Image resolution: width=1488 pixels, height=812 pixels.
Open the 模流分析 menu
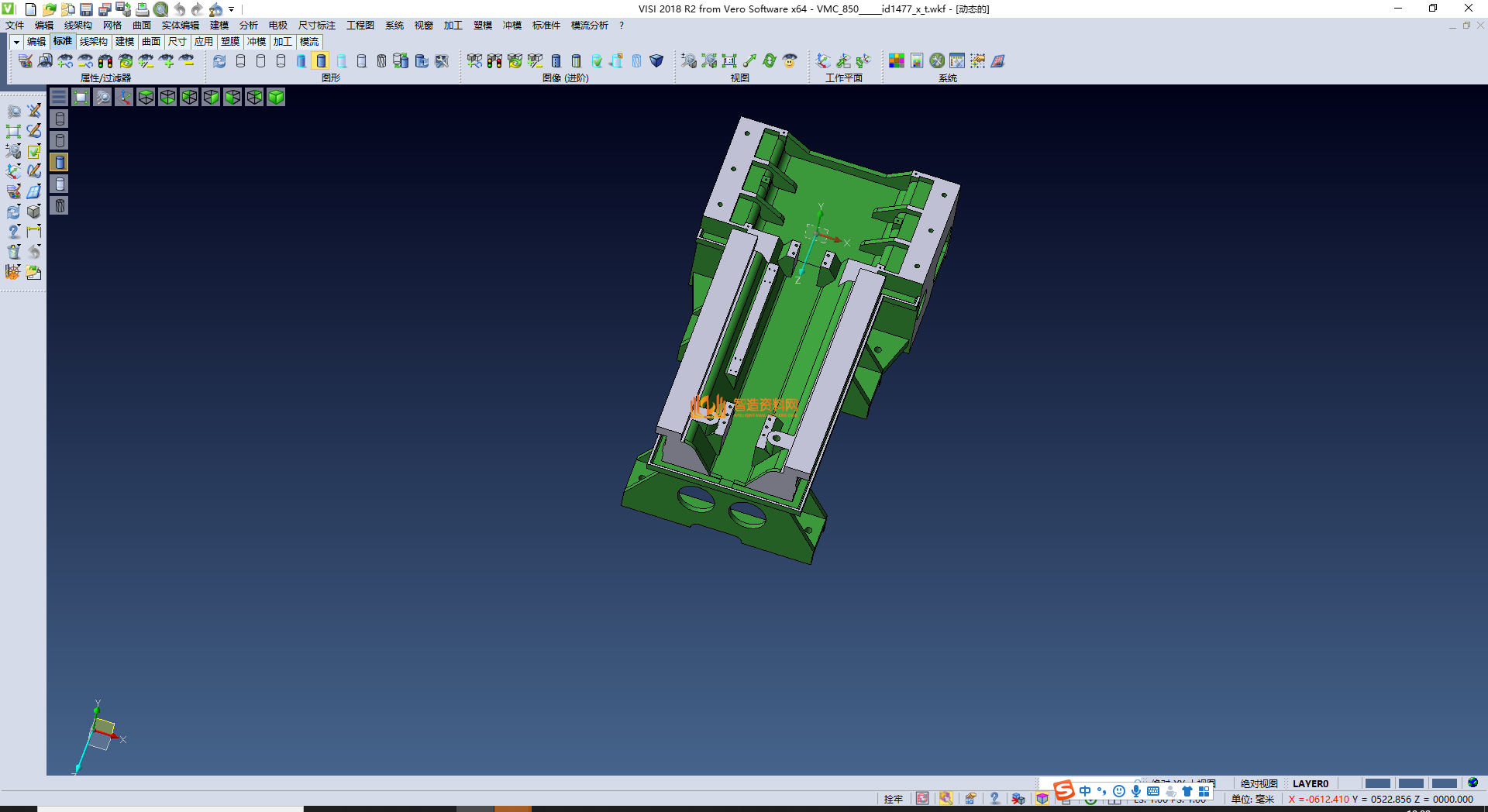point(589,26)
